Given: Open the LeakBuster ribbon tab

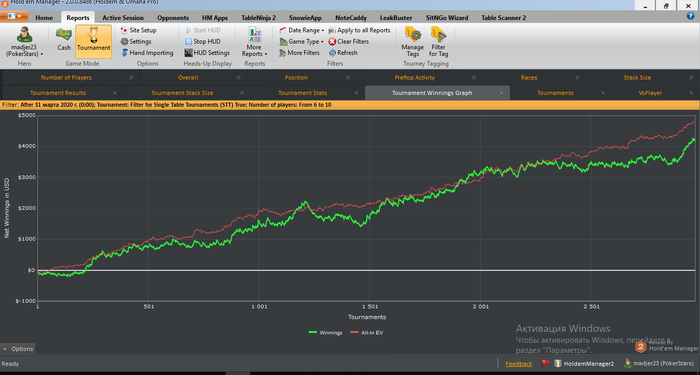Looking at the screenshot, I should (x=396, y=18).
